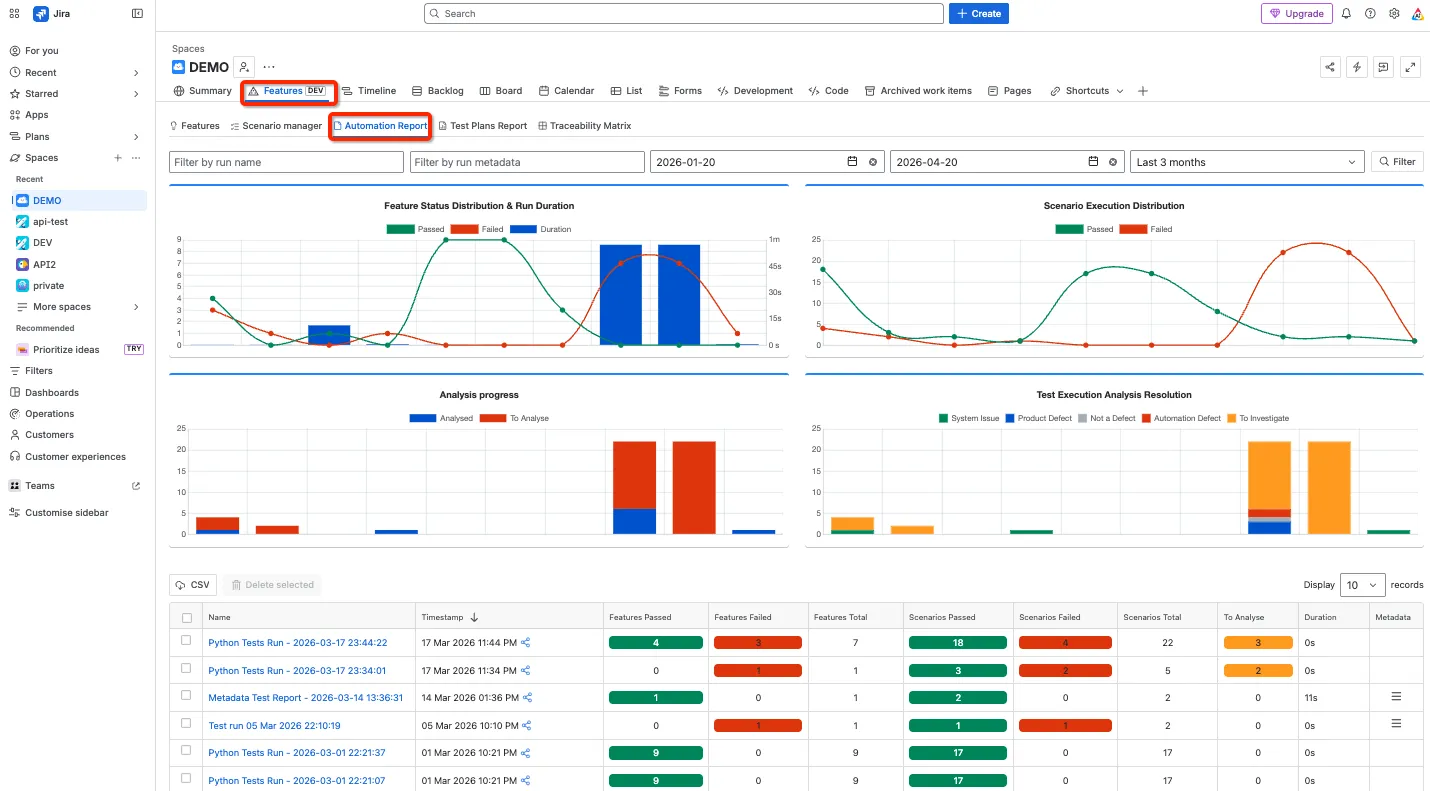The height and width of the screenshot is (791, 1430).
Task: Select the Metadata Test Report row checkbox
Action: 186,696
